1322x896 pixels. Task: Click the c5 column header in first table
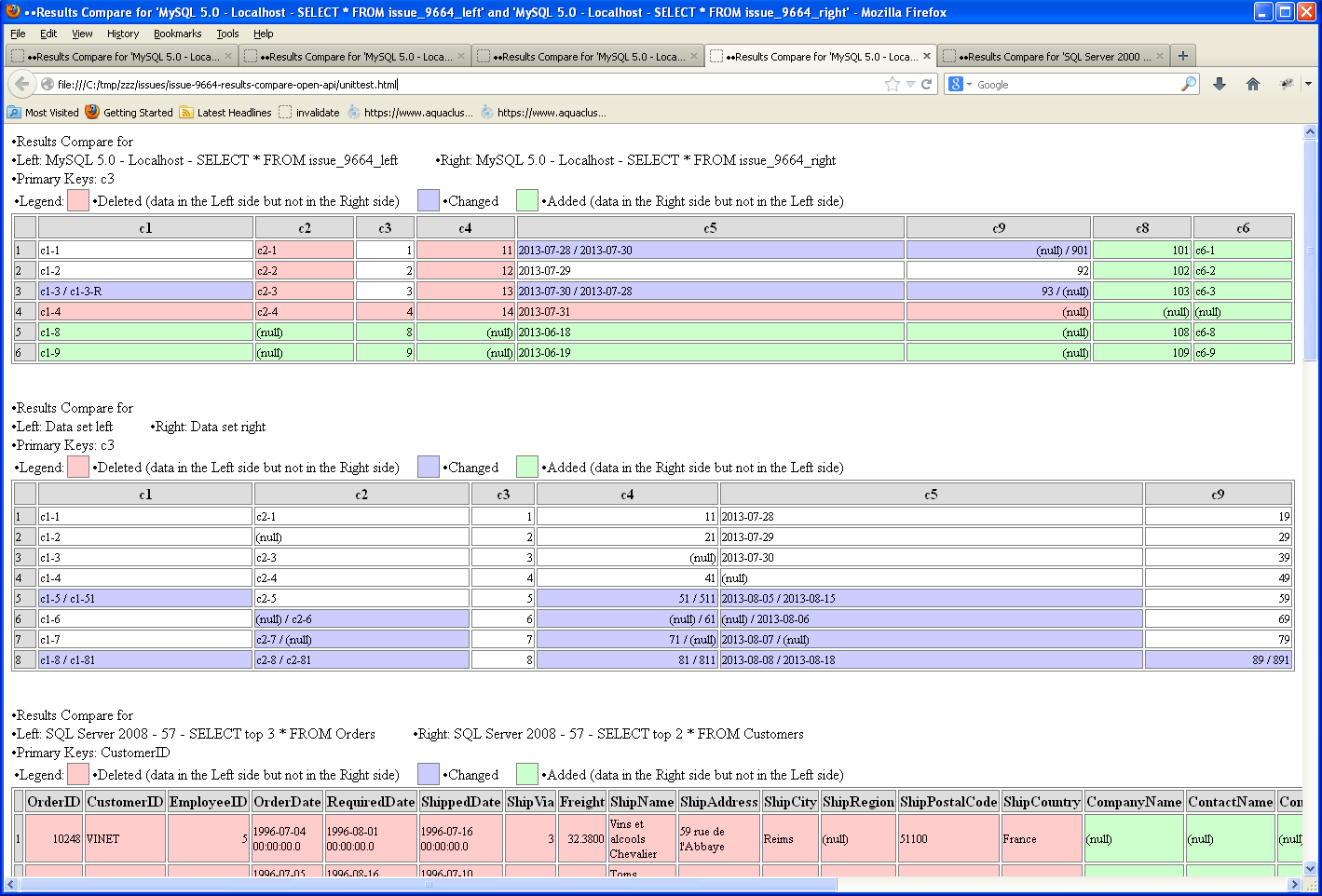coord(710,227)
